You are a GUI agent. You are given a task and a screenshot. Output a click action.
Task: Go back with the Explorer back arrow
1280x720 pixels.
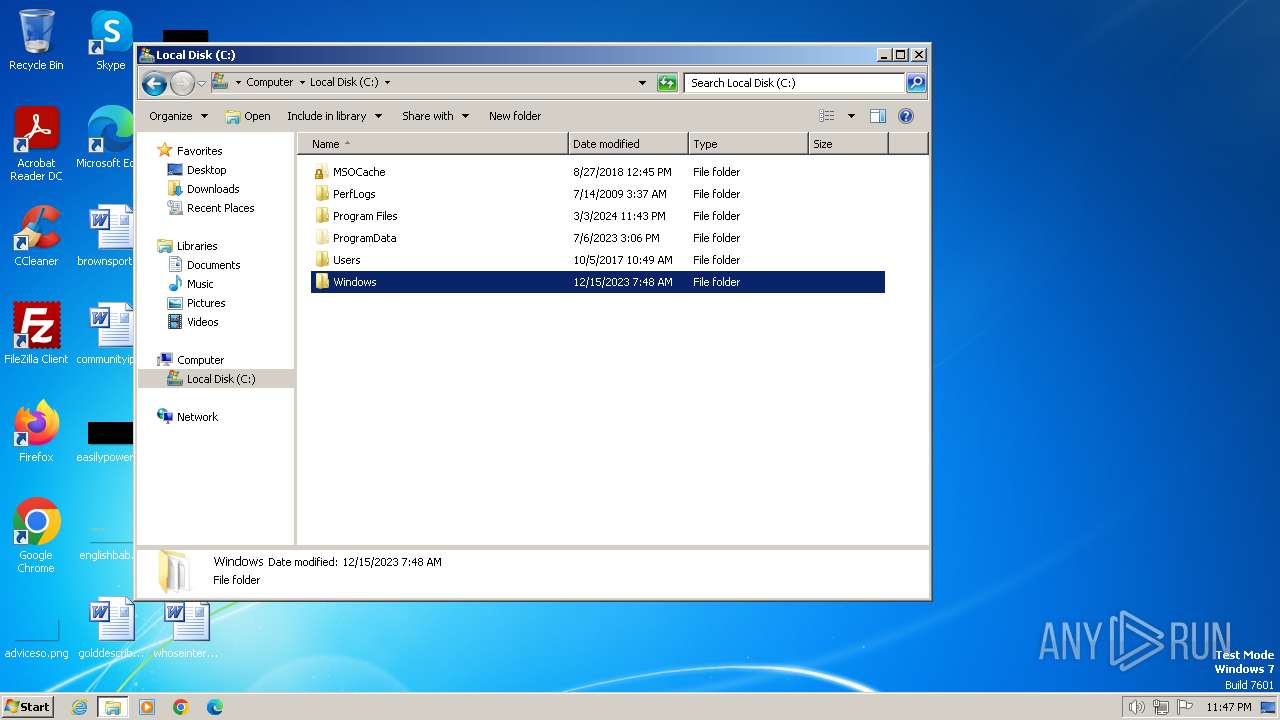pos(154,83)
